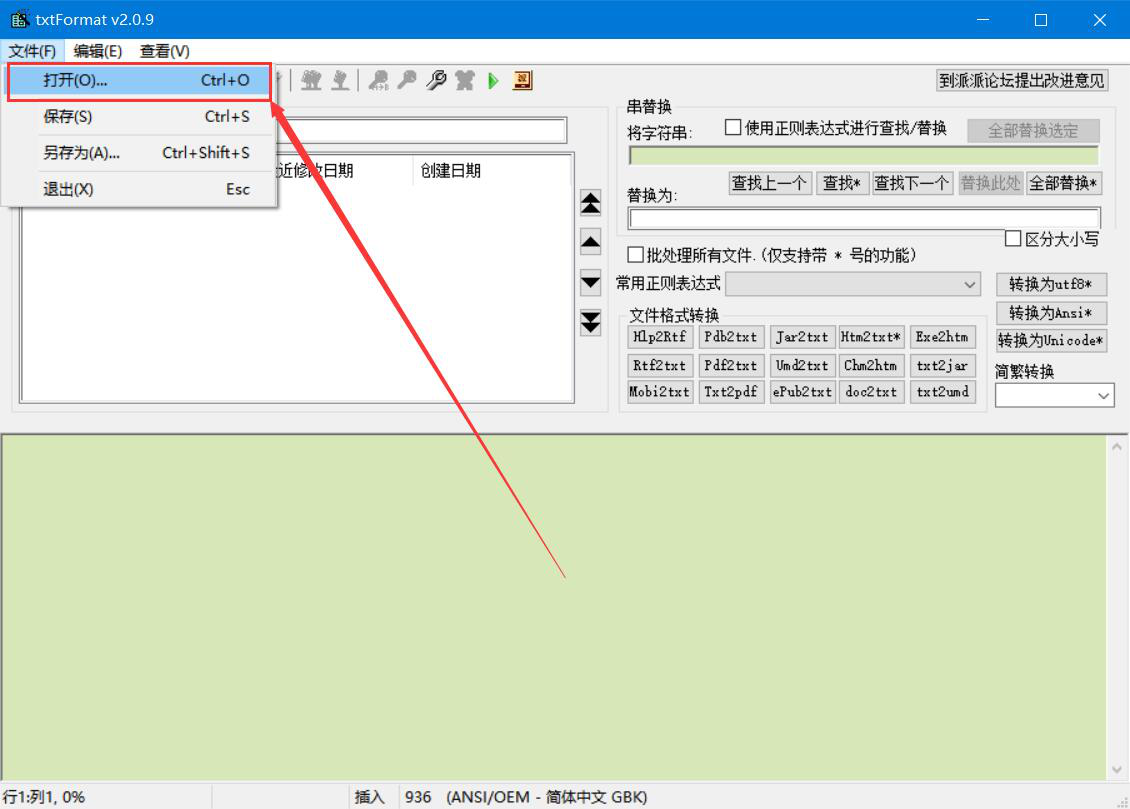This screenshot has width=1130, height=809.
Task: Open the 编辑(E) menu
Action: [x=98, y=51]
